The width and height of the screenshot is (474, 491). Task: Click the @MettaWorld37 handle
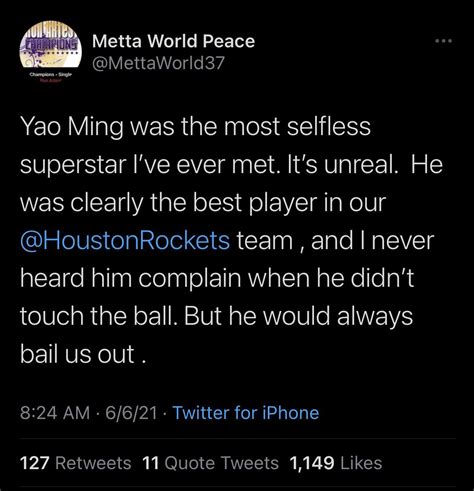click(x=159, y=63)
